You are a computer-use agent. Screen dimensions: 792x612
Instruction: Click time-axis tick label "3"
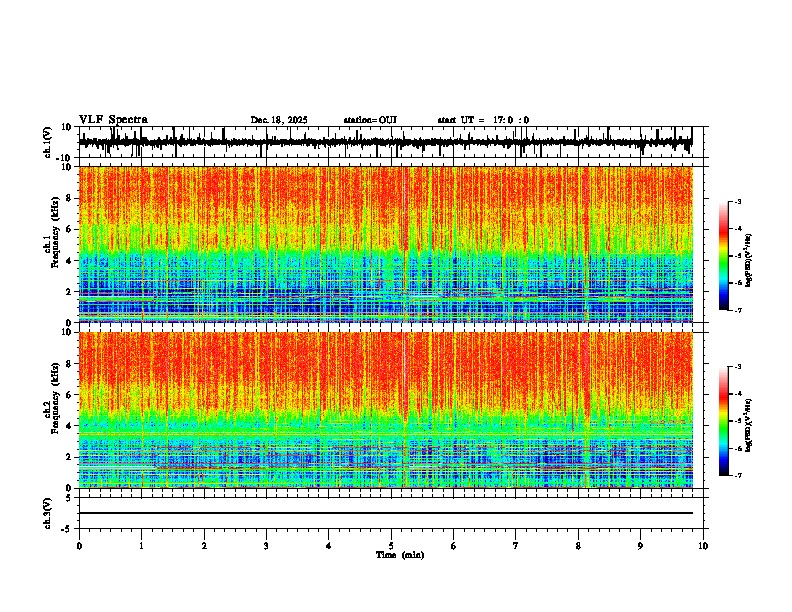pos(266,546)
